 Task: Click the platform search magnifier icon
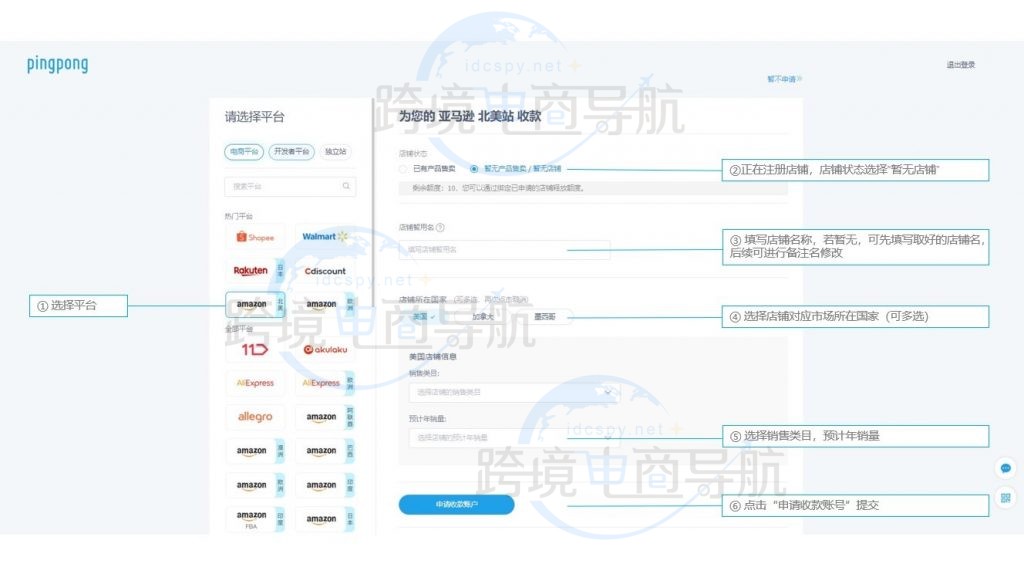point(346,186)
